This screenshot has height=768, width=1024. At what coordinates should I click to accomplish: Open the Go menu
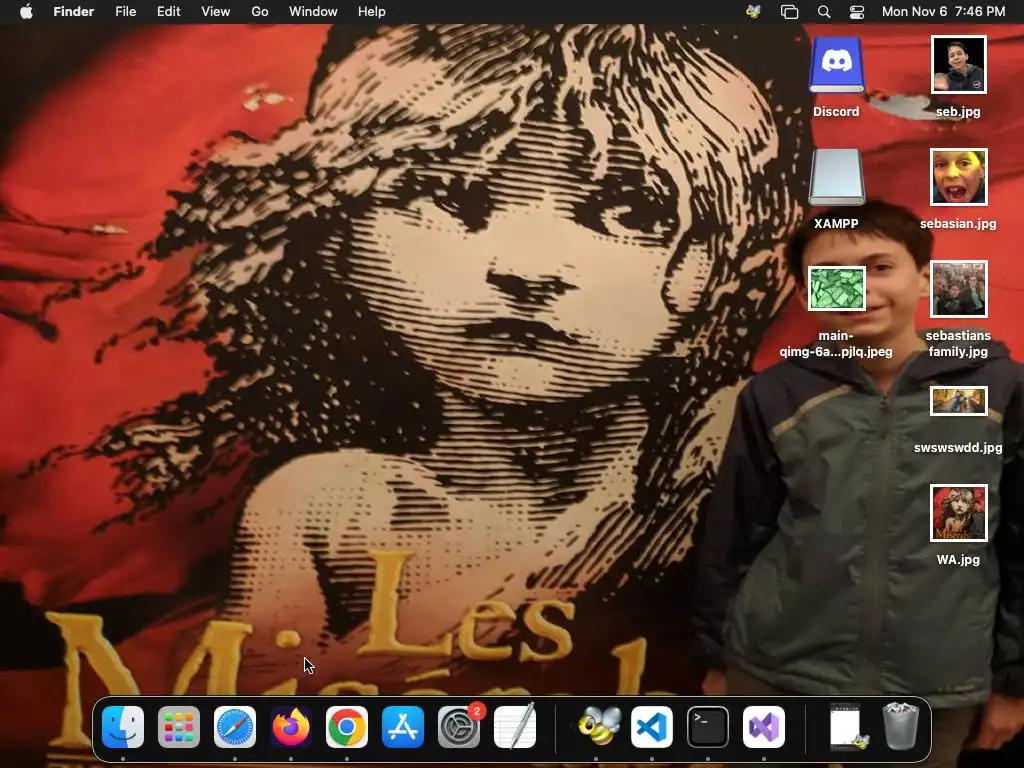pyautogui.click(x=260, y=12)
